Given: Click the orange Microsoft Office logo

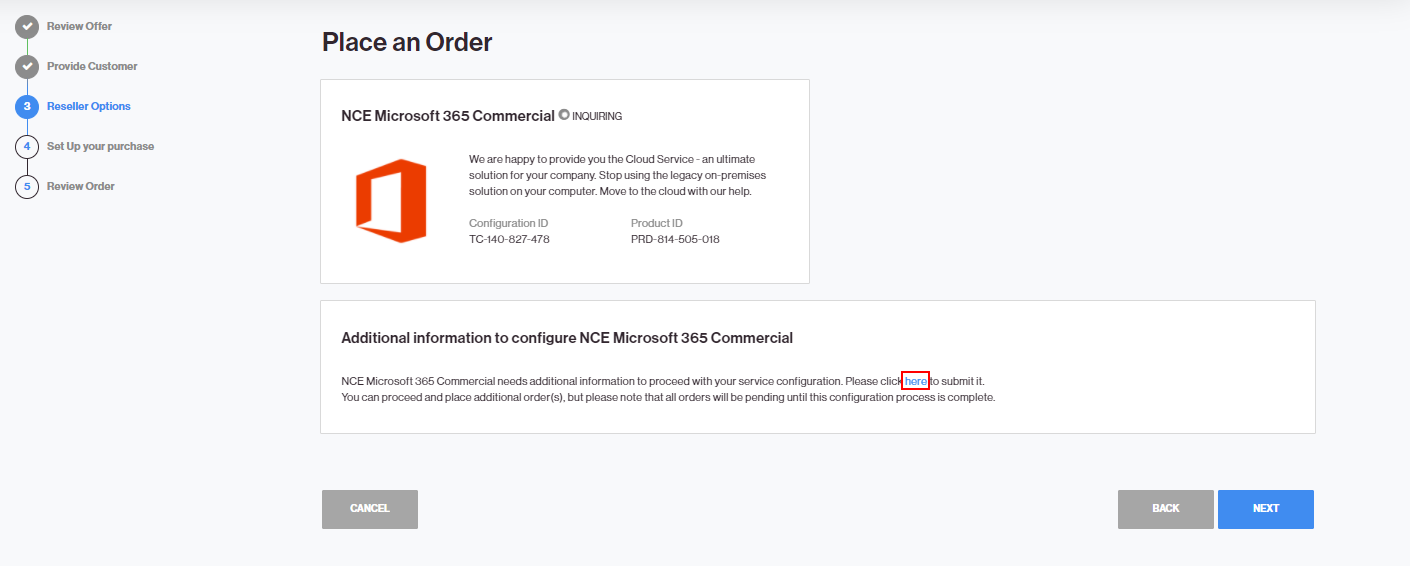Looking at the screenshot, I should [x=391, y=201].
